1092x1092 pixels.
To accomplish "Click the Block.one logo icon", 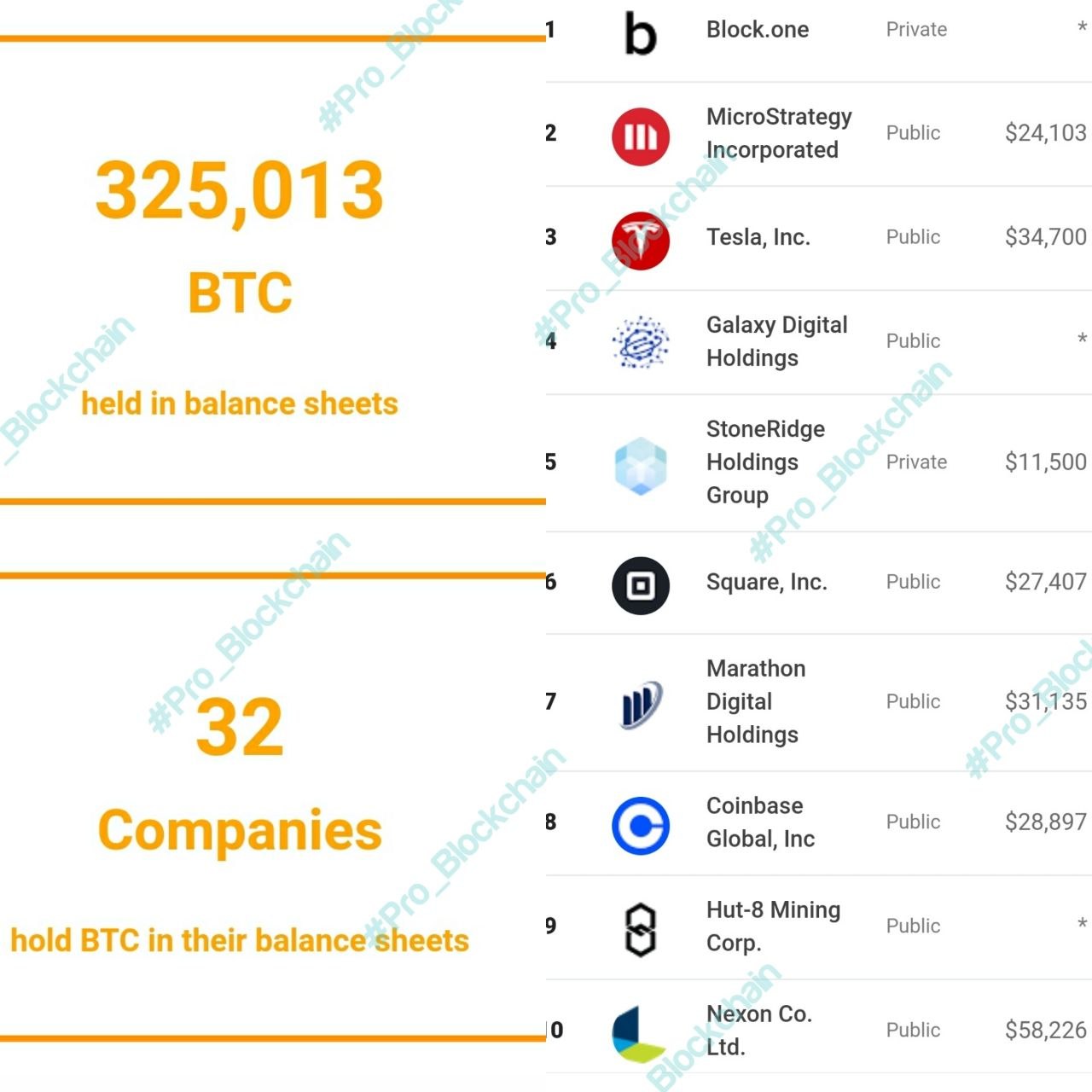I will (x=641, y=32).
